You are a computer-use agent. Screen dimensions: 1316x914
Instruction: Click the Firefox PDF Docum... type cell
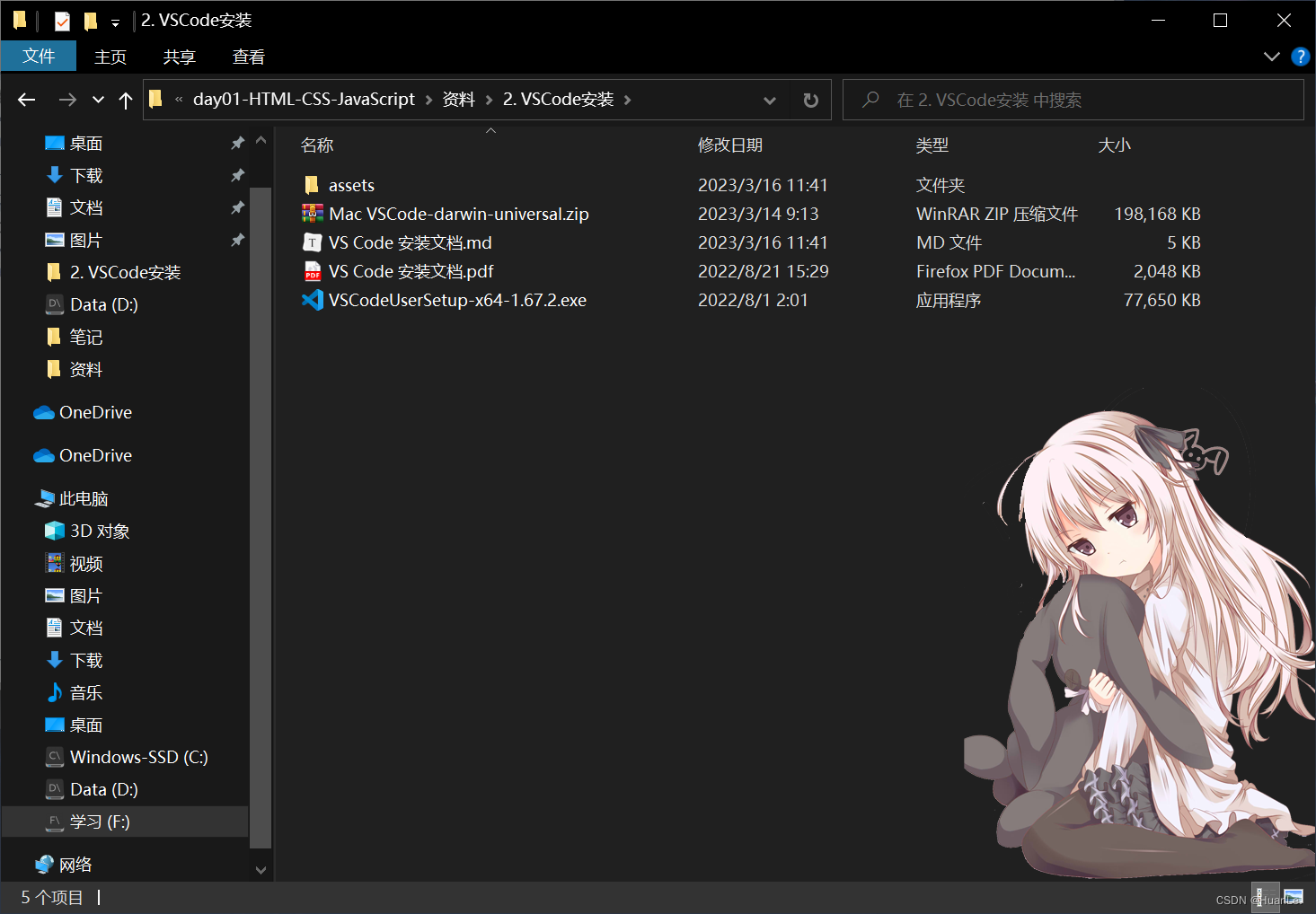pos(995,271)
